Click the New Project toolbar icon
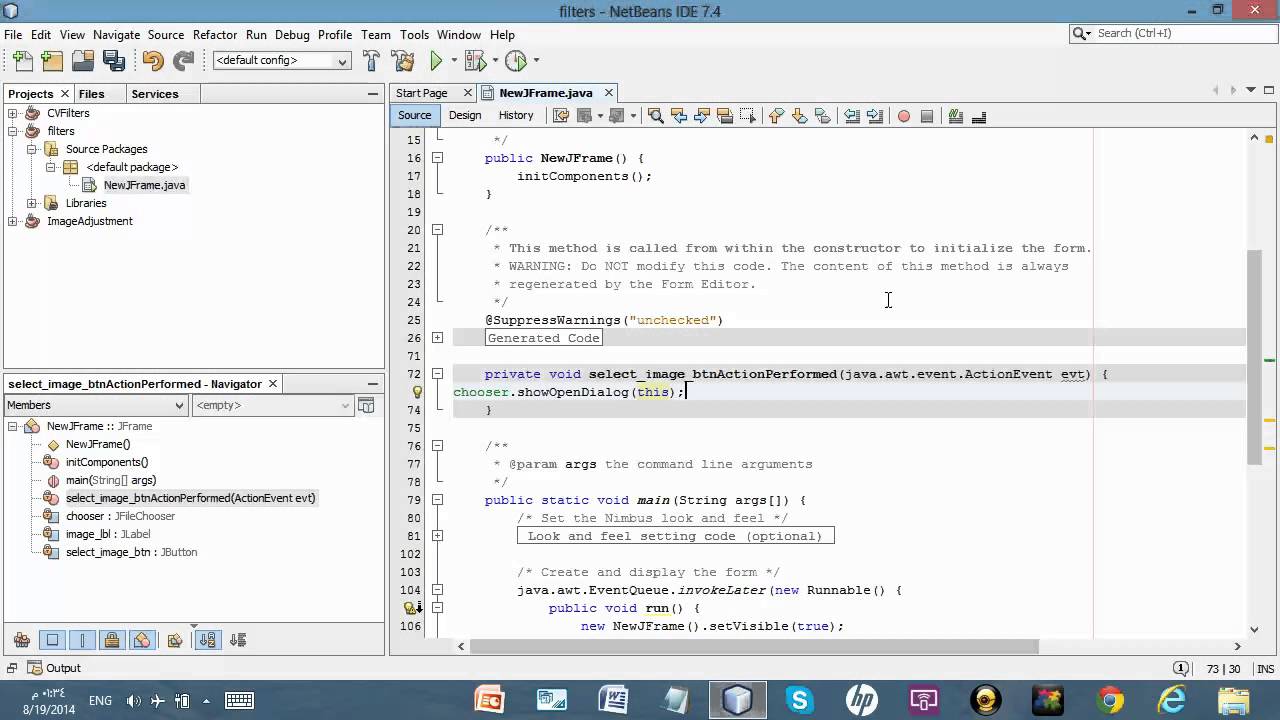 pyautogui.click(x=52, y=61)
